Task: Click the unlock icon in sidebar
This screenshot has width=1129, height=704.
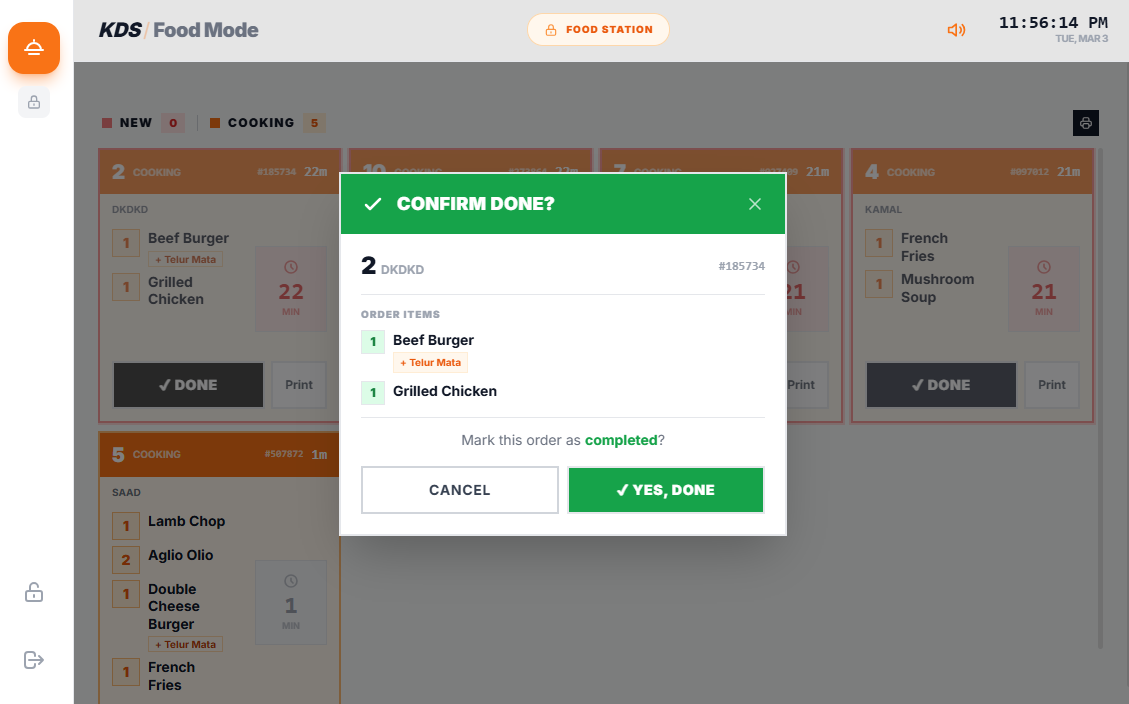Action: 34,593
